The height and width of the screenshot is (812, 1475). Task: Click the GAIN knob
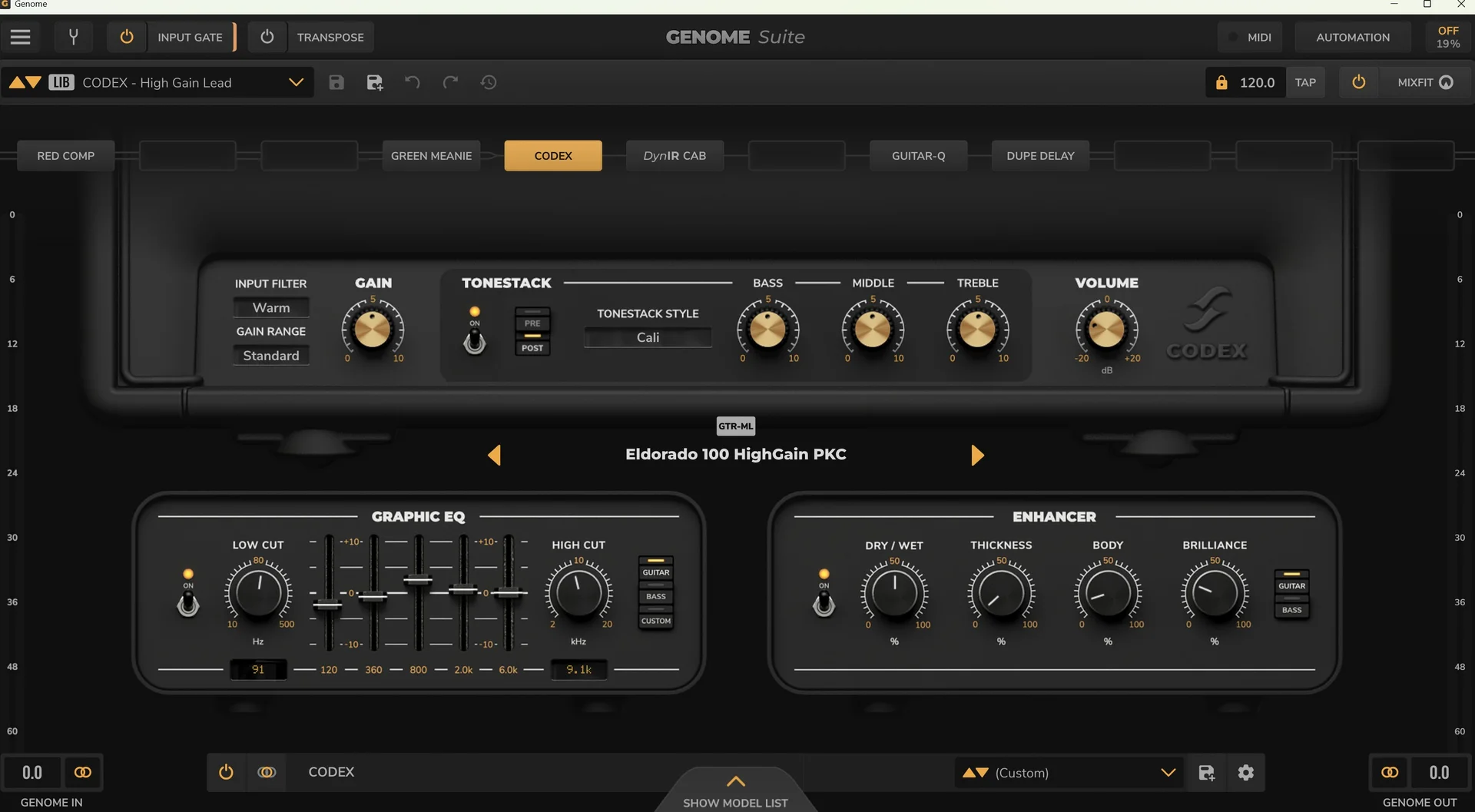[x=373, y=329]
